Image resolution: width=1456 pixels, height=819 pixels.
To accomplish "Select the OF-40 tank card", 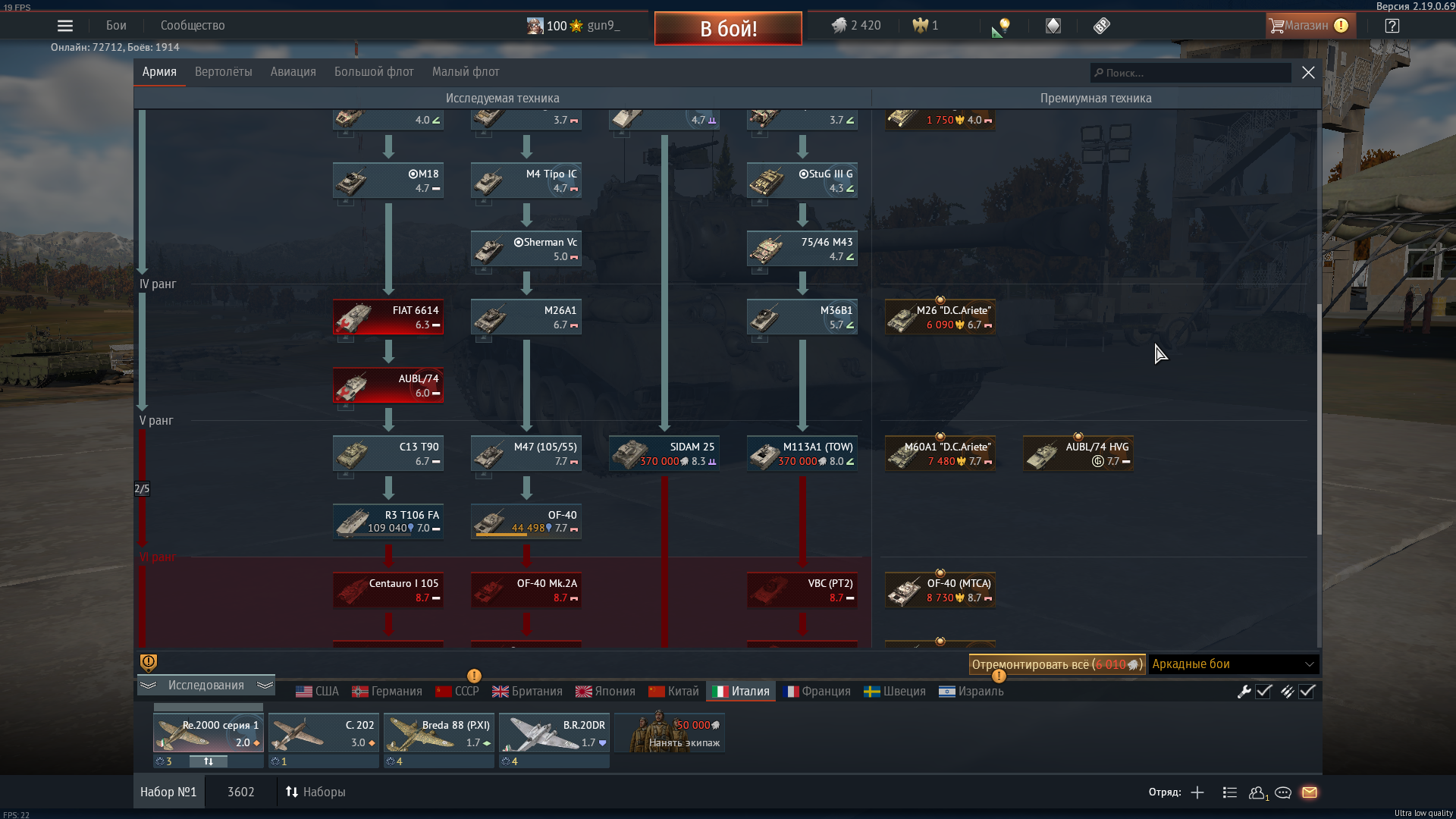I will (x=526, y=522).
